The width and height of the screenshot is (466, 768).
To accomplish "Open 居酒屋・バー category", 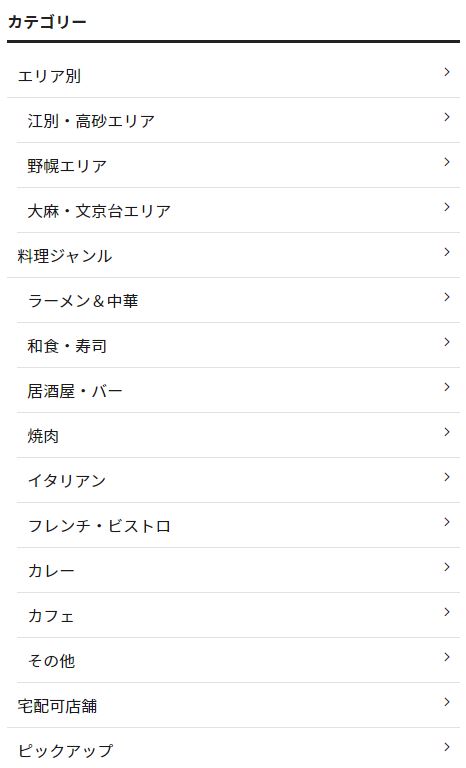I will [x=238, y=391].
